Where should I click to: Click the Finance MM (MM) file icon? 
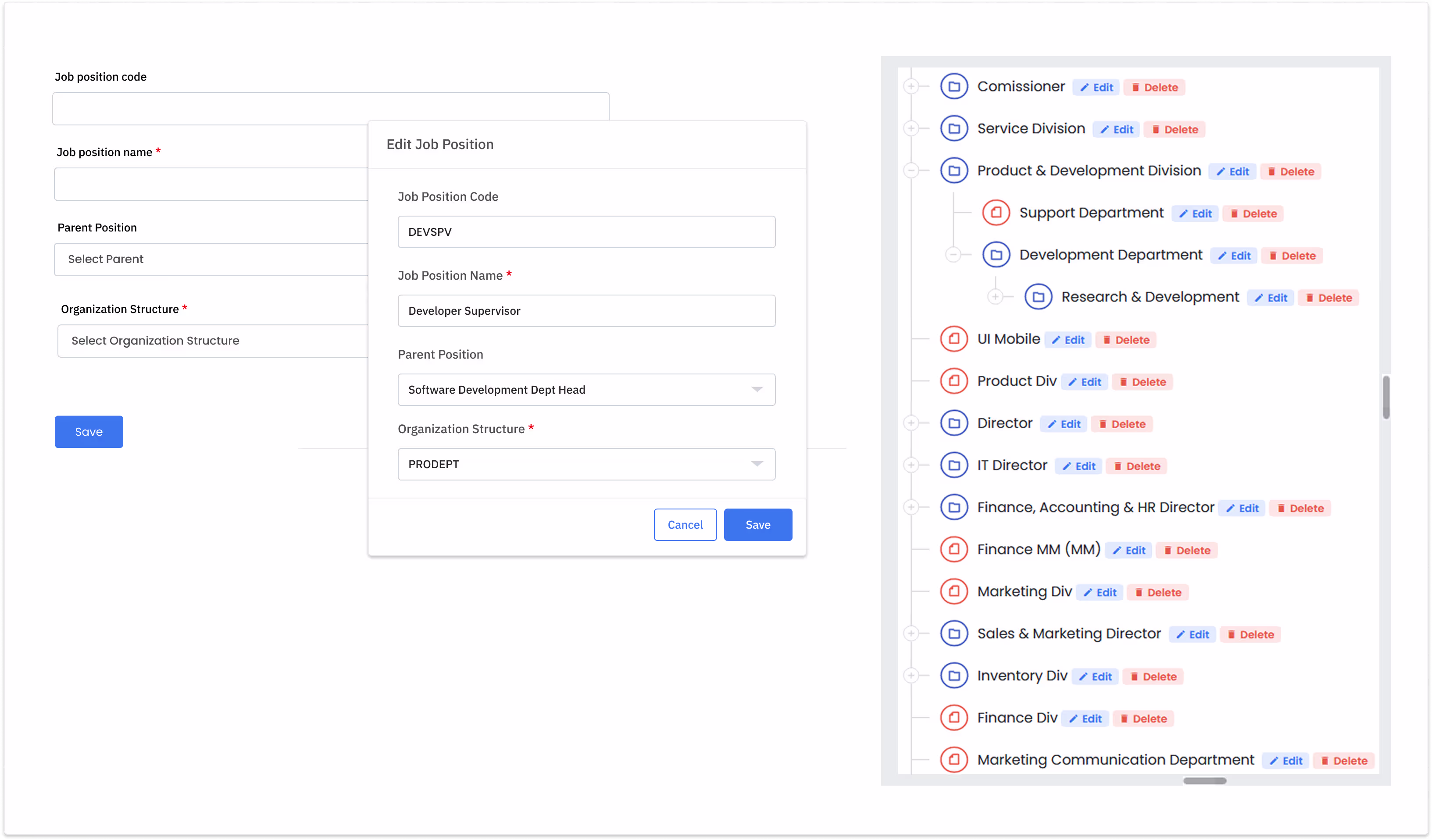click(x=954, y=549)
